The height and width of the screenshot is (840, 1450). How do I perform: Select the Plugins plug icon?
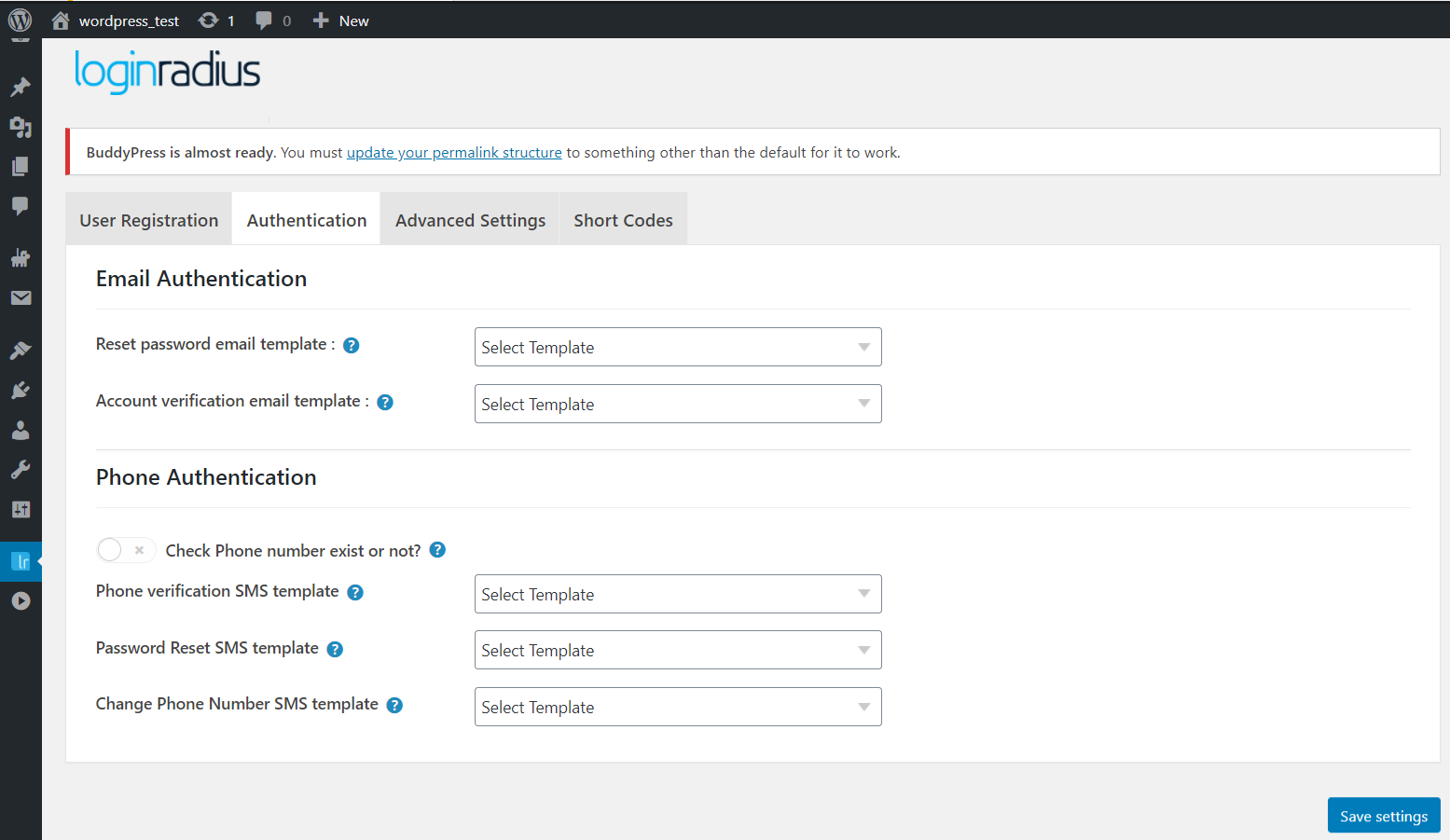click(x=20, y=390)
